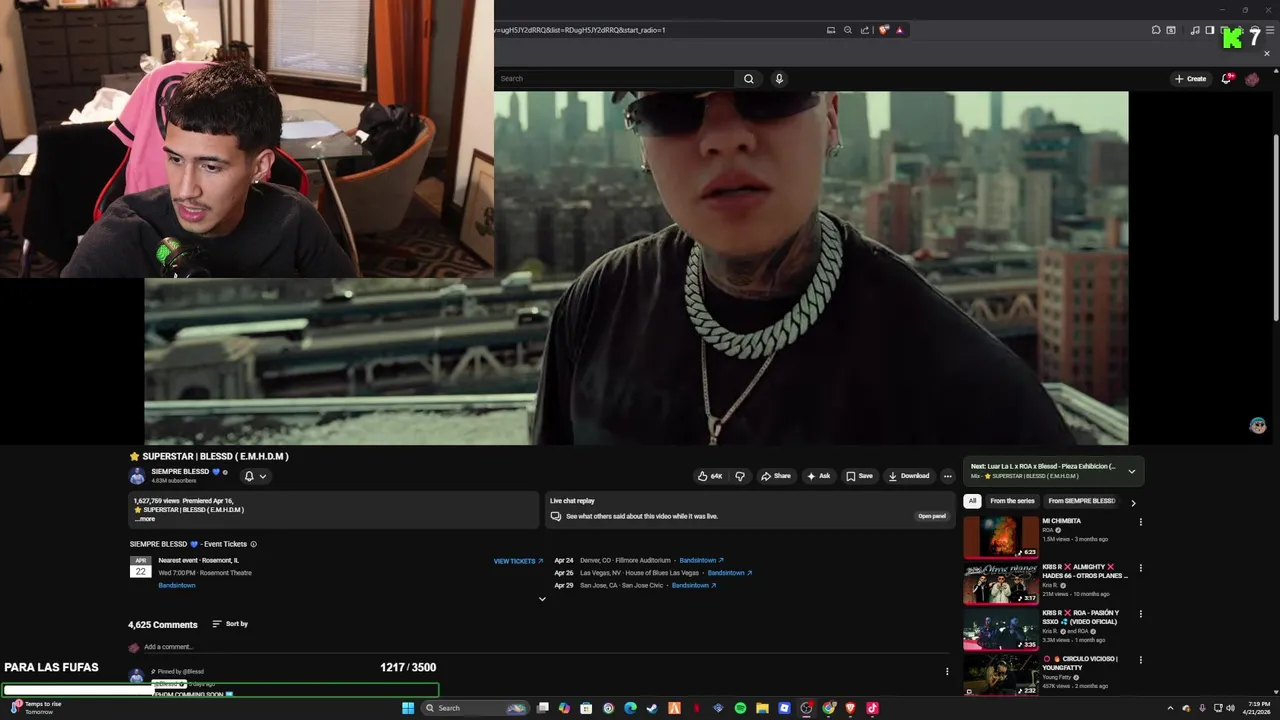Toggle the browser sidebar panel icon
1280x720 pixels.
[x=1209, y=30]
